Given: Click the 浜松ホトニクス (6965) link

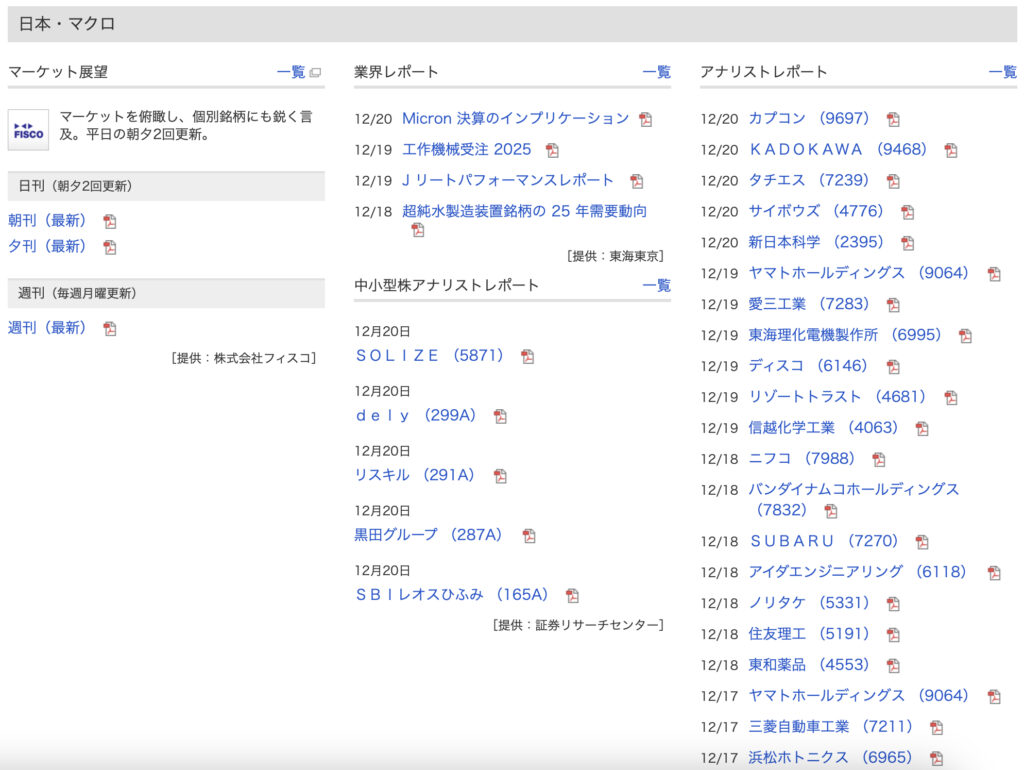Looking at the screenshot, I should point(831,758).
